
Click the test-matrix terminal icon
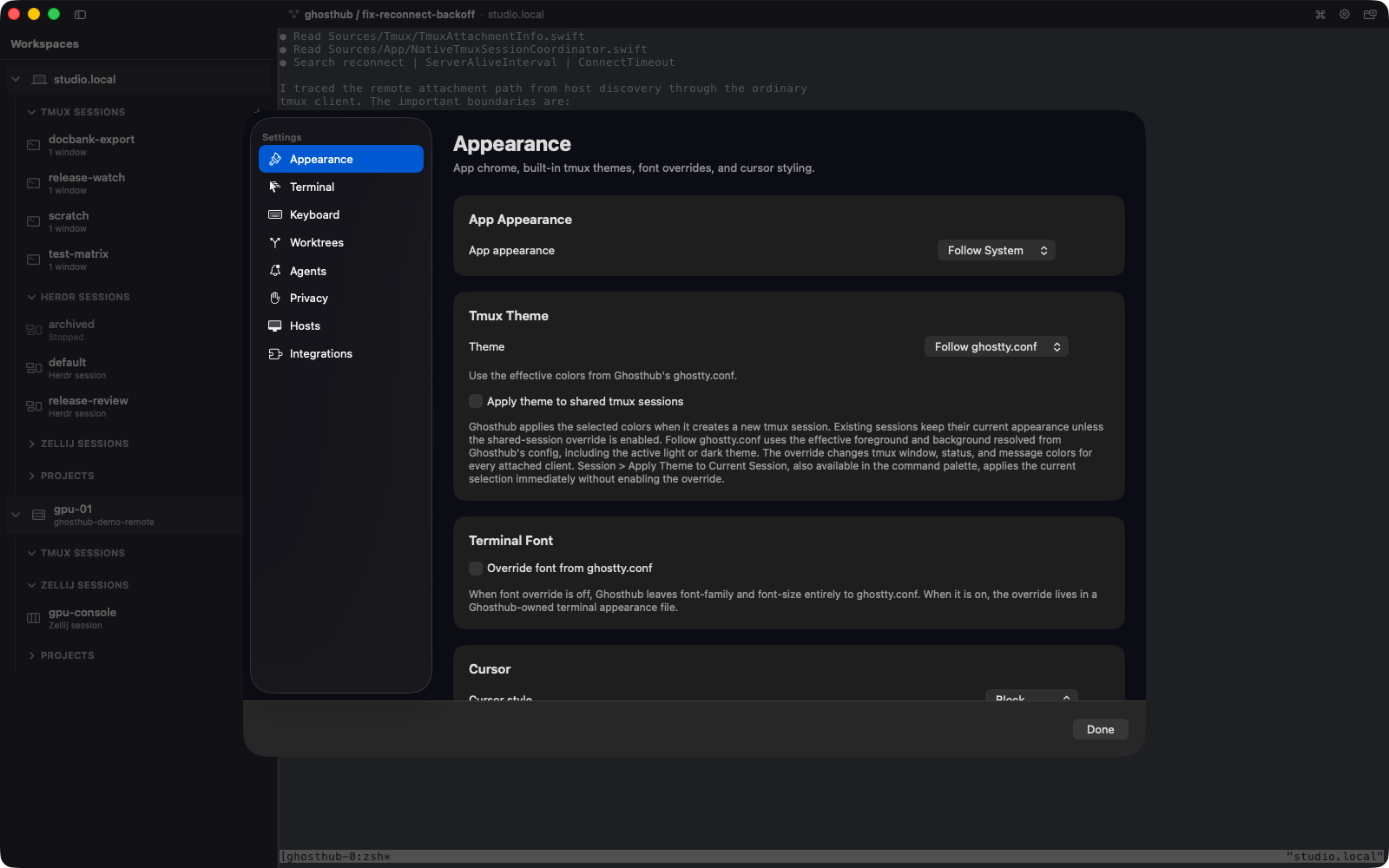(34, 260)
